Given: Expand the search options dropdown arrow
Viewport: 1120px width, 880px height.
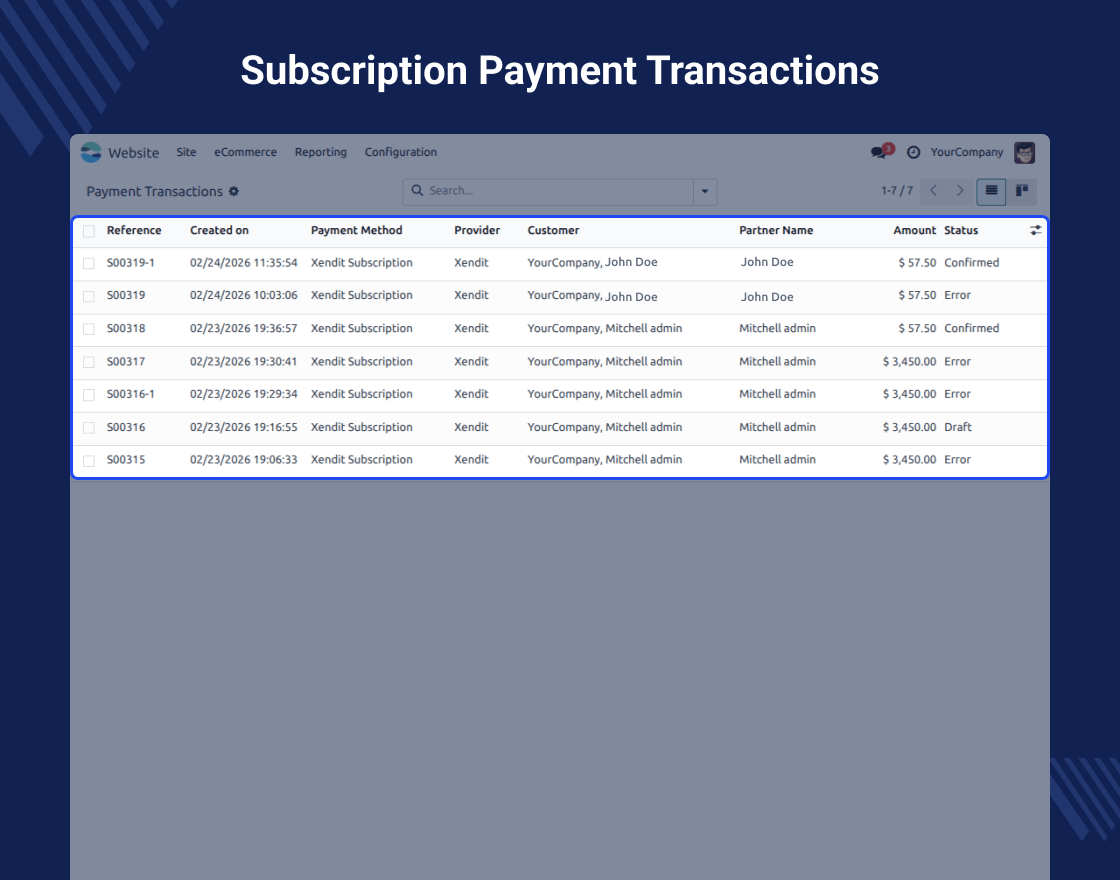Looking at the screenshot, I should click(x=705, y=191).
